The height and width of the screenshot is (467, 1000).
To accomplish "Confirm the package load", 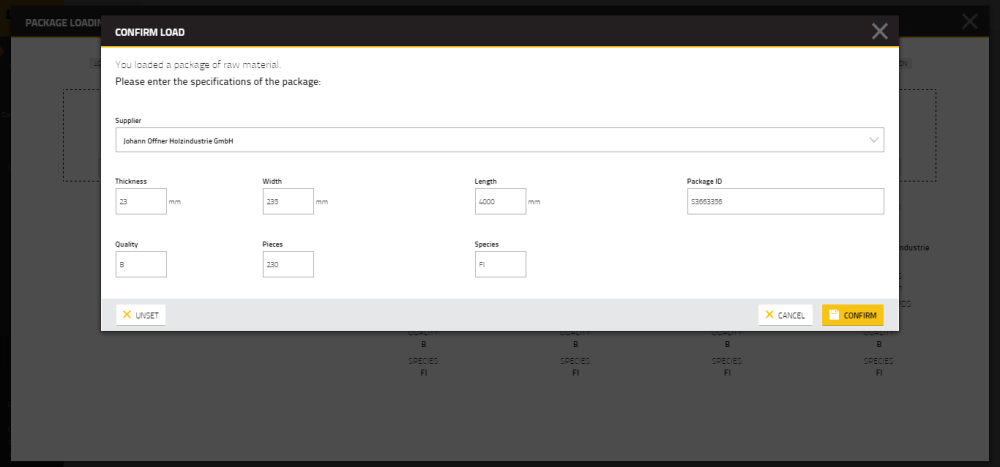I will click(853, 315).
